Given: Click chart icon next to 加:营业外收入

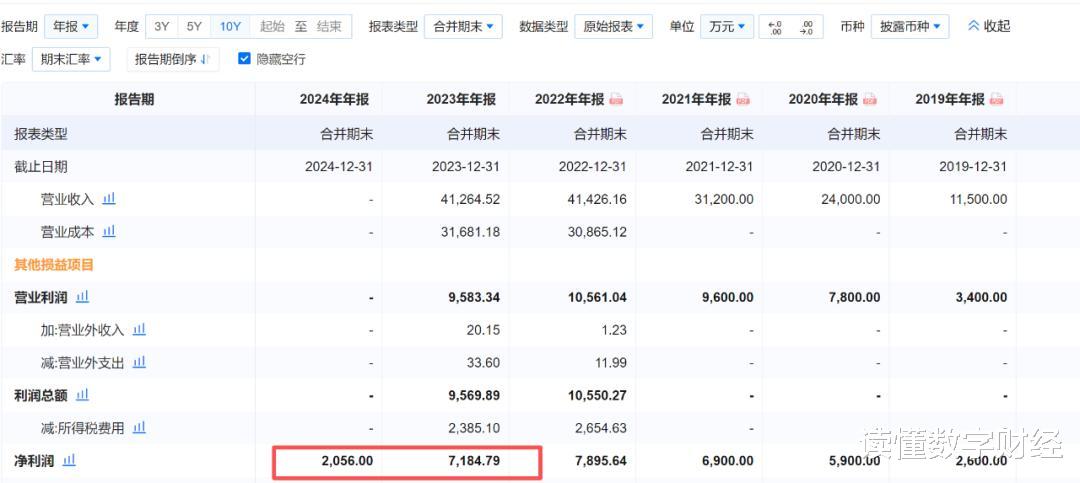Looking at the screenshot, I should [x=139, y=330].
